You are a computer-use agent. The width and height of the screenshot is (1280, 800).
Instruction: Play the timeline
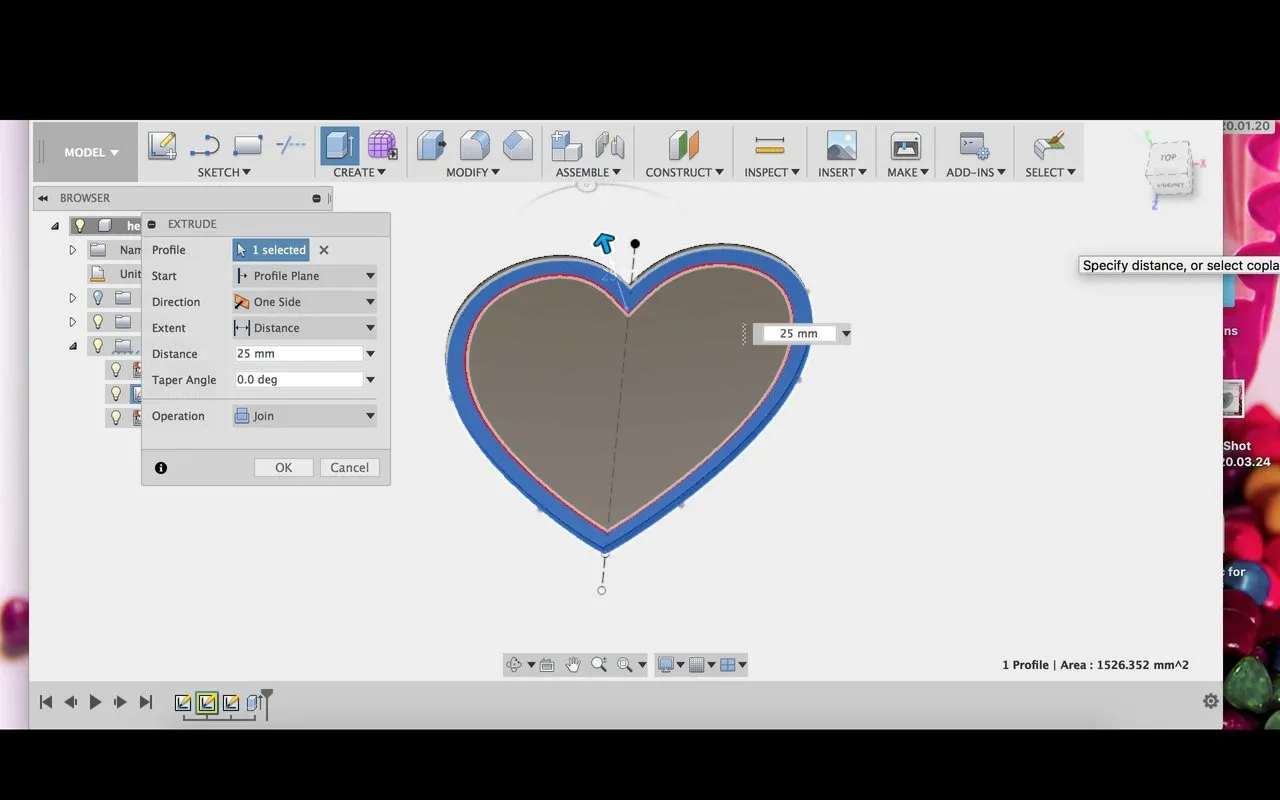pos(95,702)
